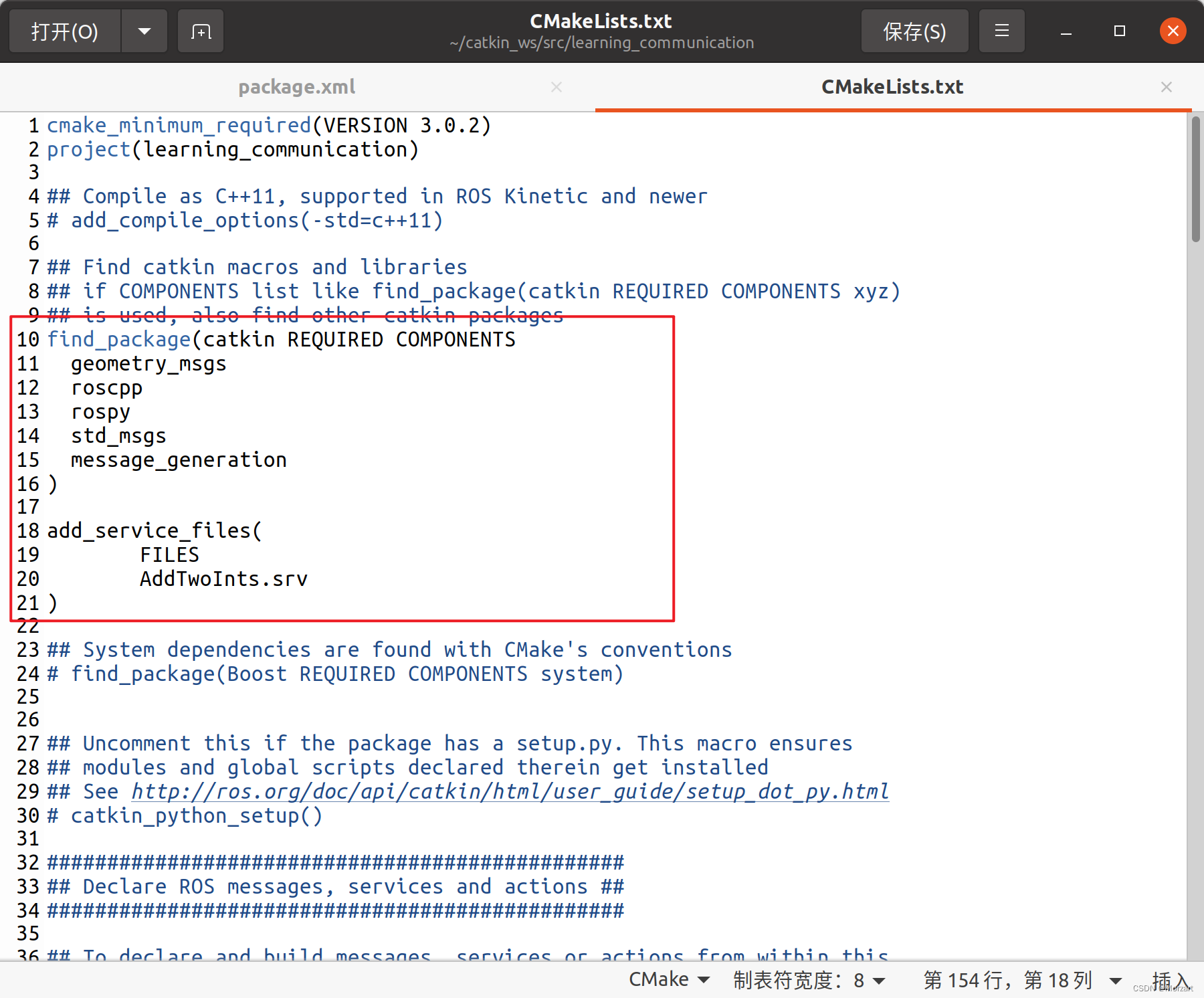This screenshot has width=1204, height=998.
Task: Open the line and column position dropdown
Action: click(x=1023, y=981)
